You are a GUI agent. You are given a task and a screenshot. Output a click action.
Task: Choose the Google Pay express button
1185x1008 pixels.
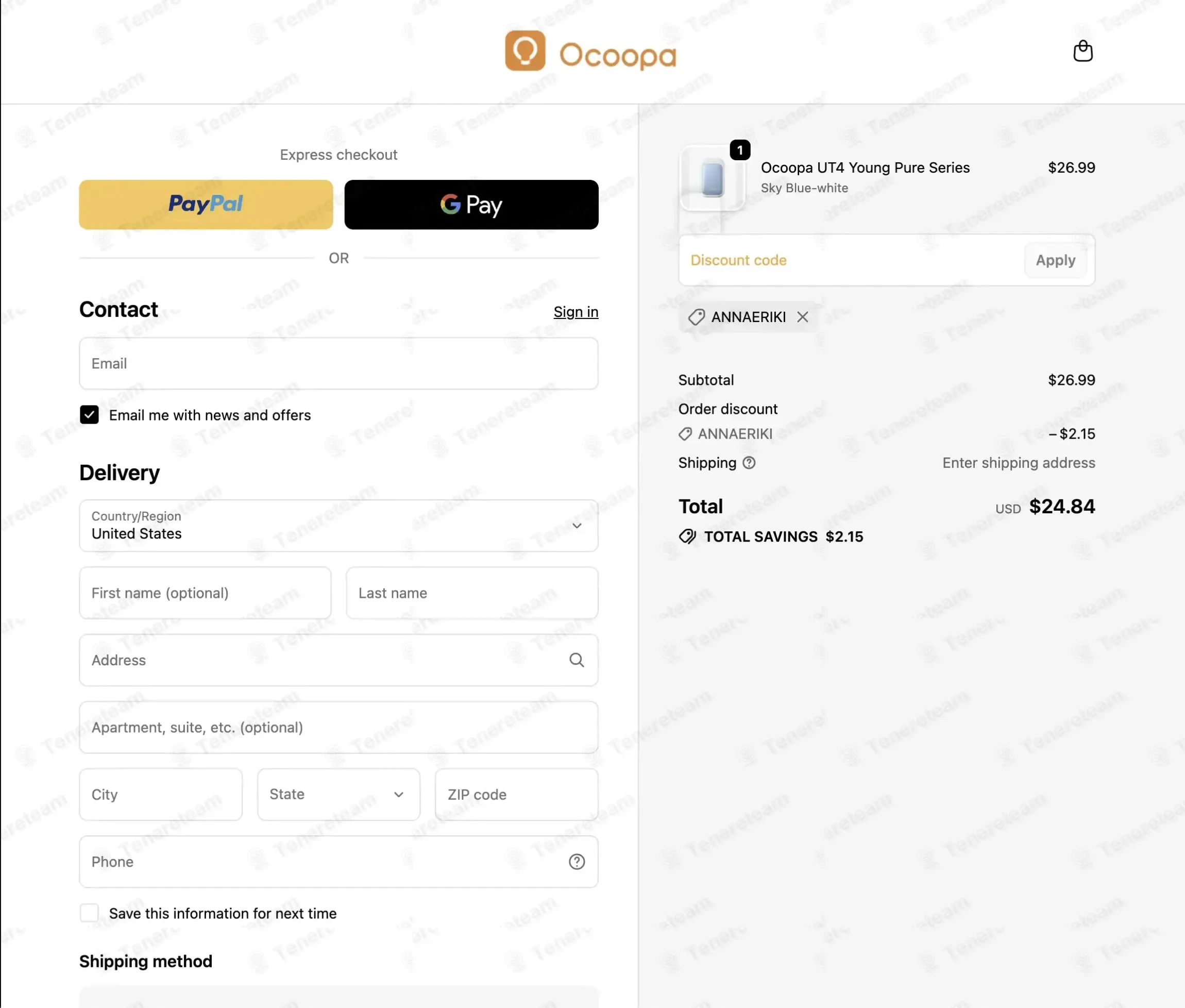coord(471,205)
